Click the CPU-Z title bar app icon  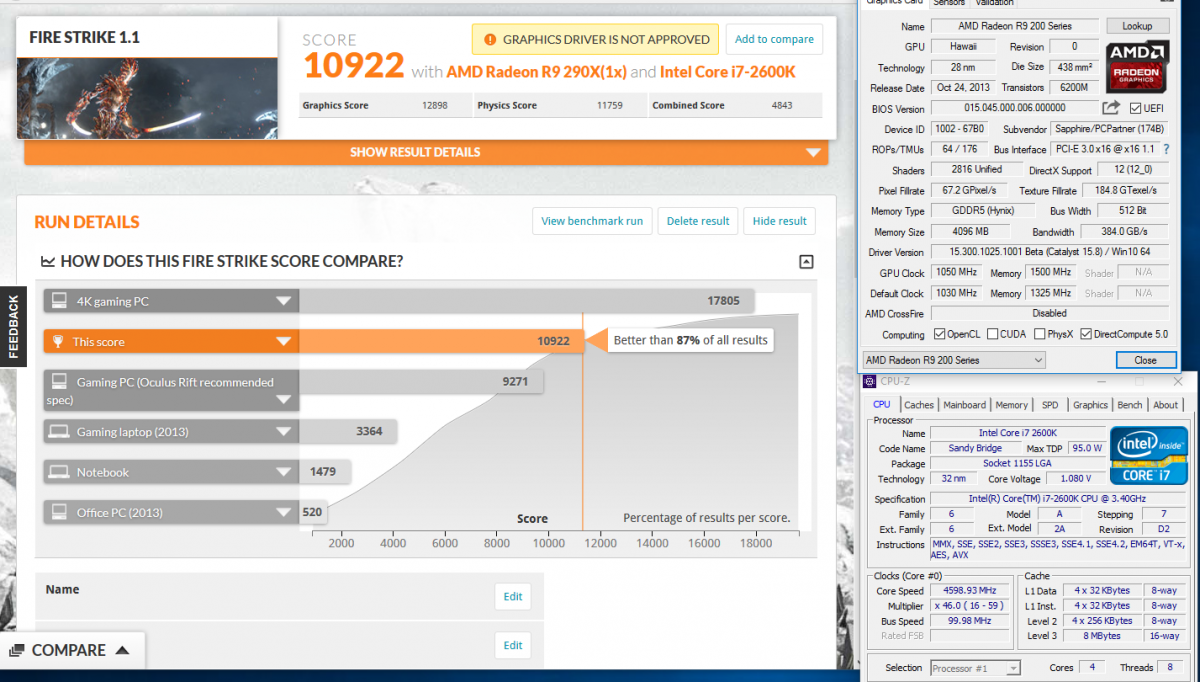[871, 380]
